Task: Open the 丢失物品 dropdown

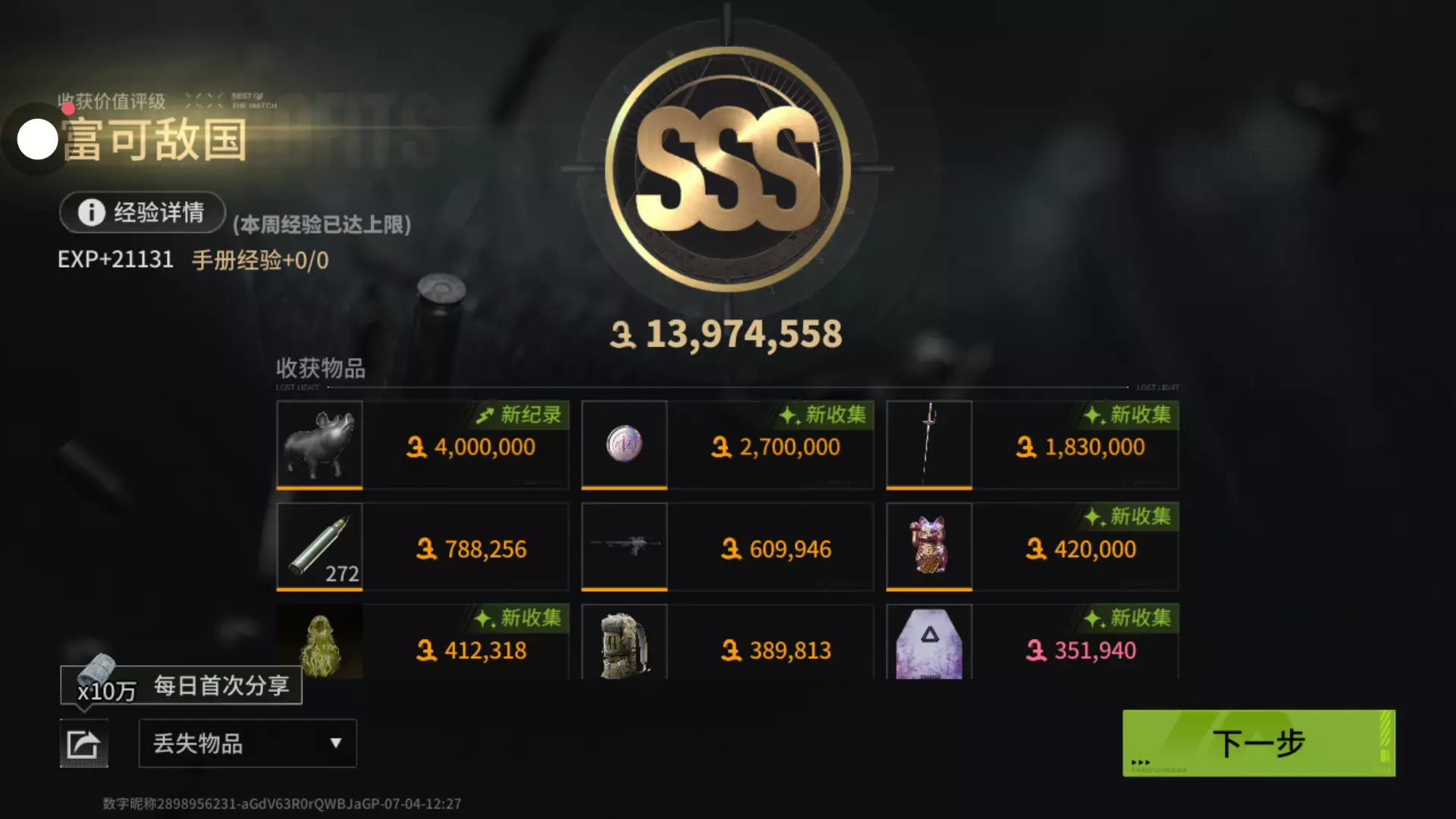Action: pyautogui.click(x=247, y=743)
